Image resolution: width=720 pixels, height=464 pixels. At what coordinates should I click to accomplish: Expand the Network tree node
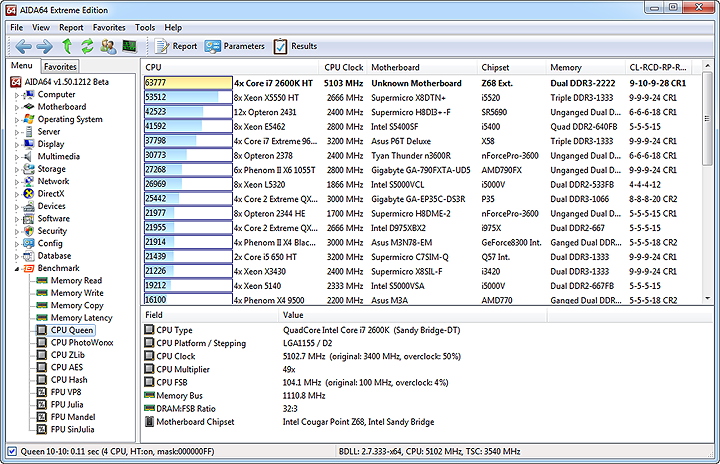(x=17, y=182)
